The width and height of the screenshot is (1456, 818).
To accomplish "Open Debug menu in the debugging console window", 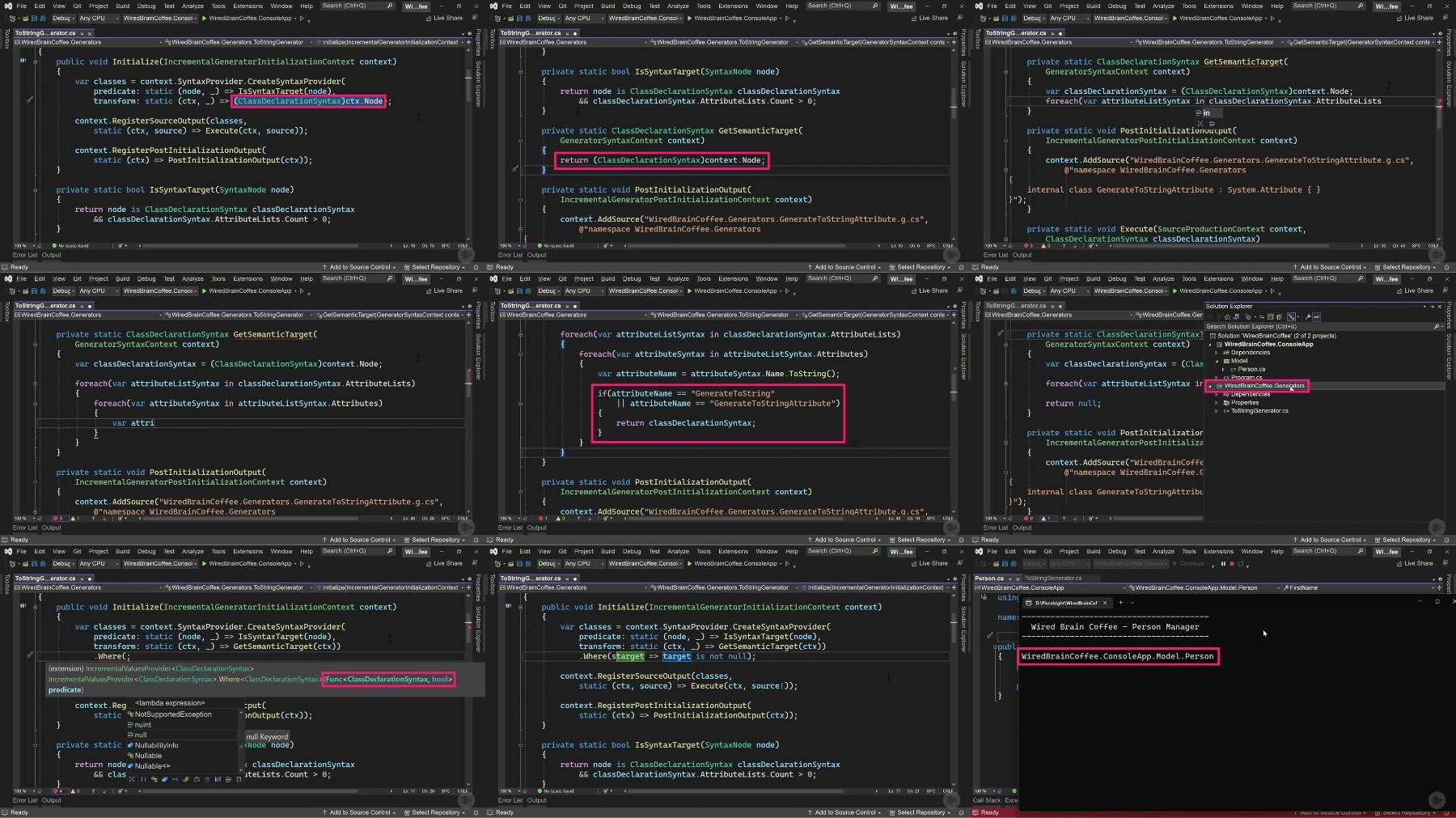I will pyautogui.click(x=1117, y=551).
